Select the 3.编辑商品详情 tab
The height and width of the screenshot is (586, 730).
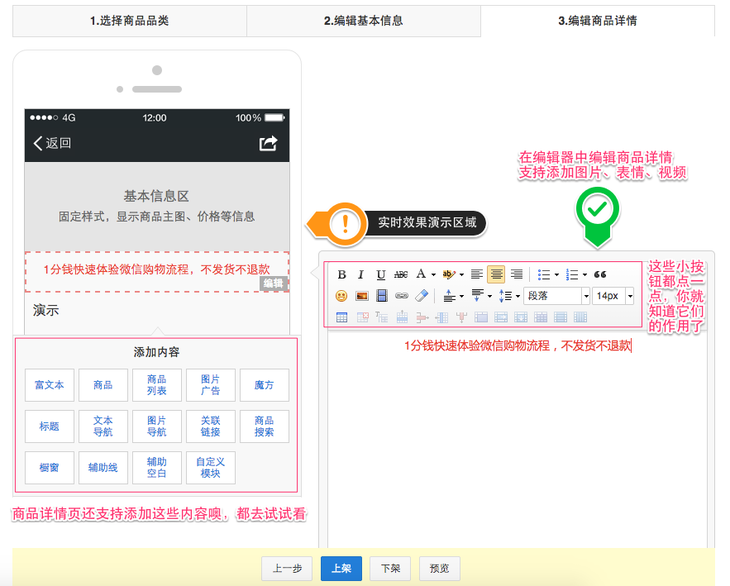point(598,21)
